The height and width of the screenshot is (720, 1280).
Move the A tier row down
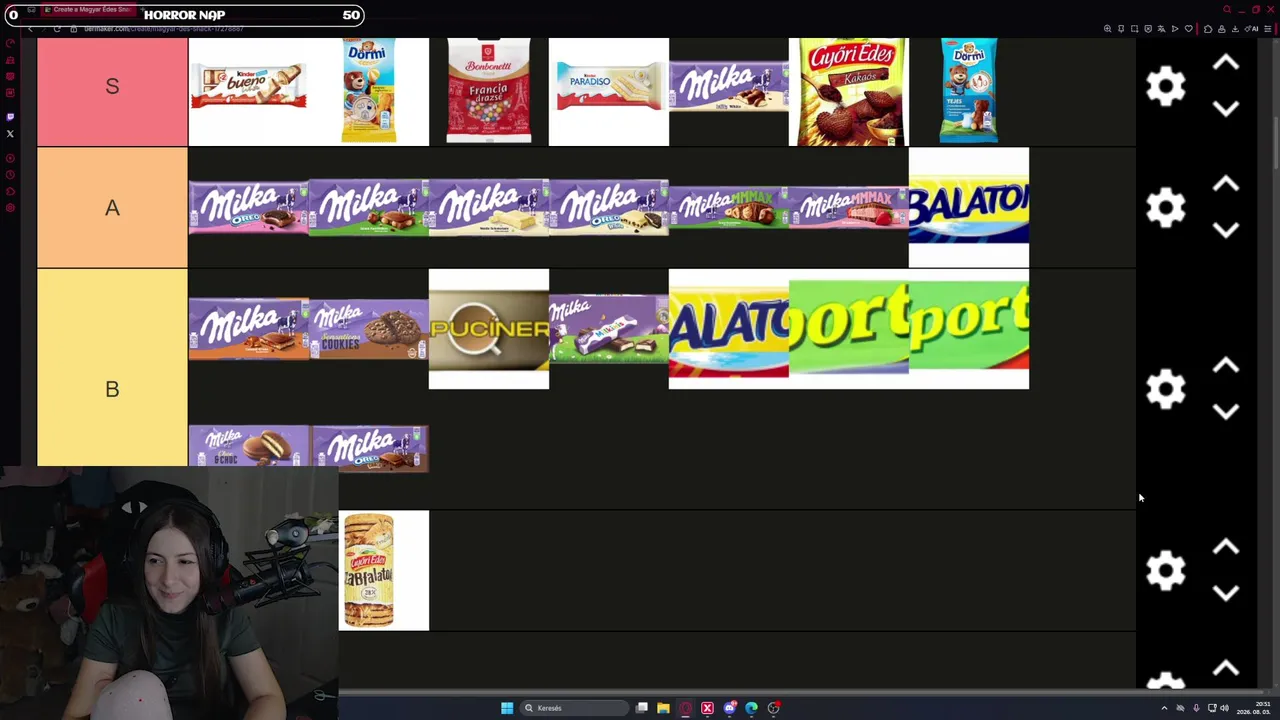coord(1226,230)
